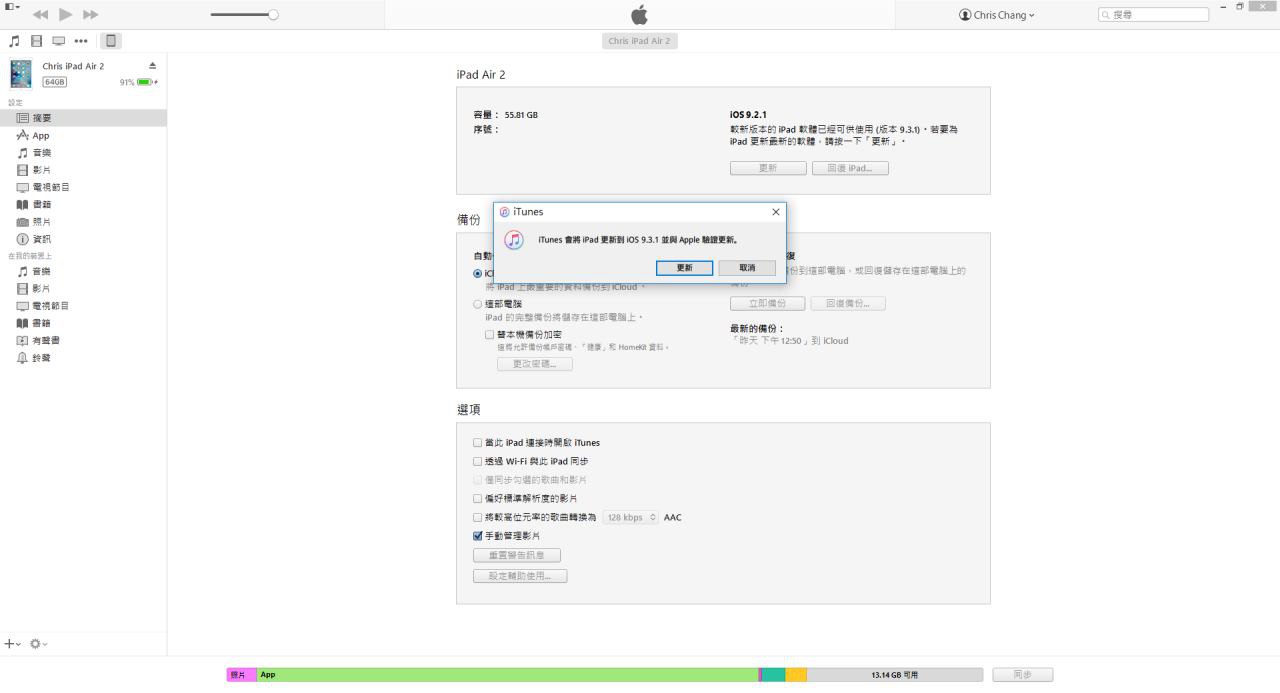Uncheck 手動管理影片
Screen dimensions: 1280x693
tap(477, 536)
